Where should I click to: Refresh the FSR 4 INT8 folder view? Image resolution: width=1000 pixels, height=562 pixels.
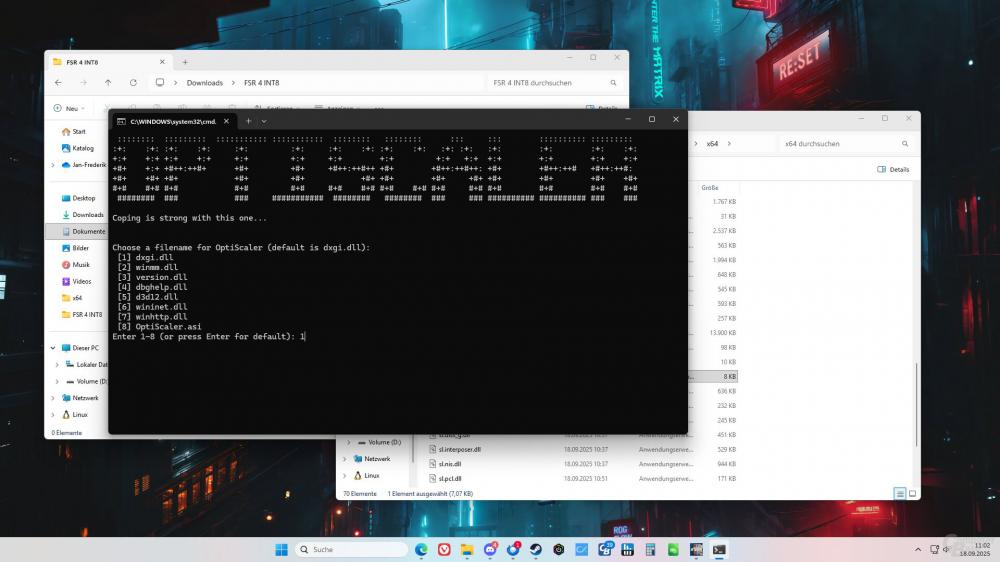click(133, 83)
